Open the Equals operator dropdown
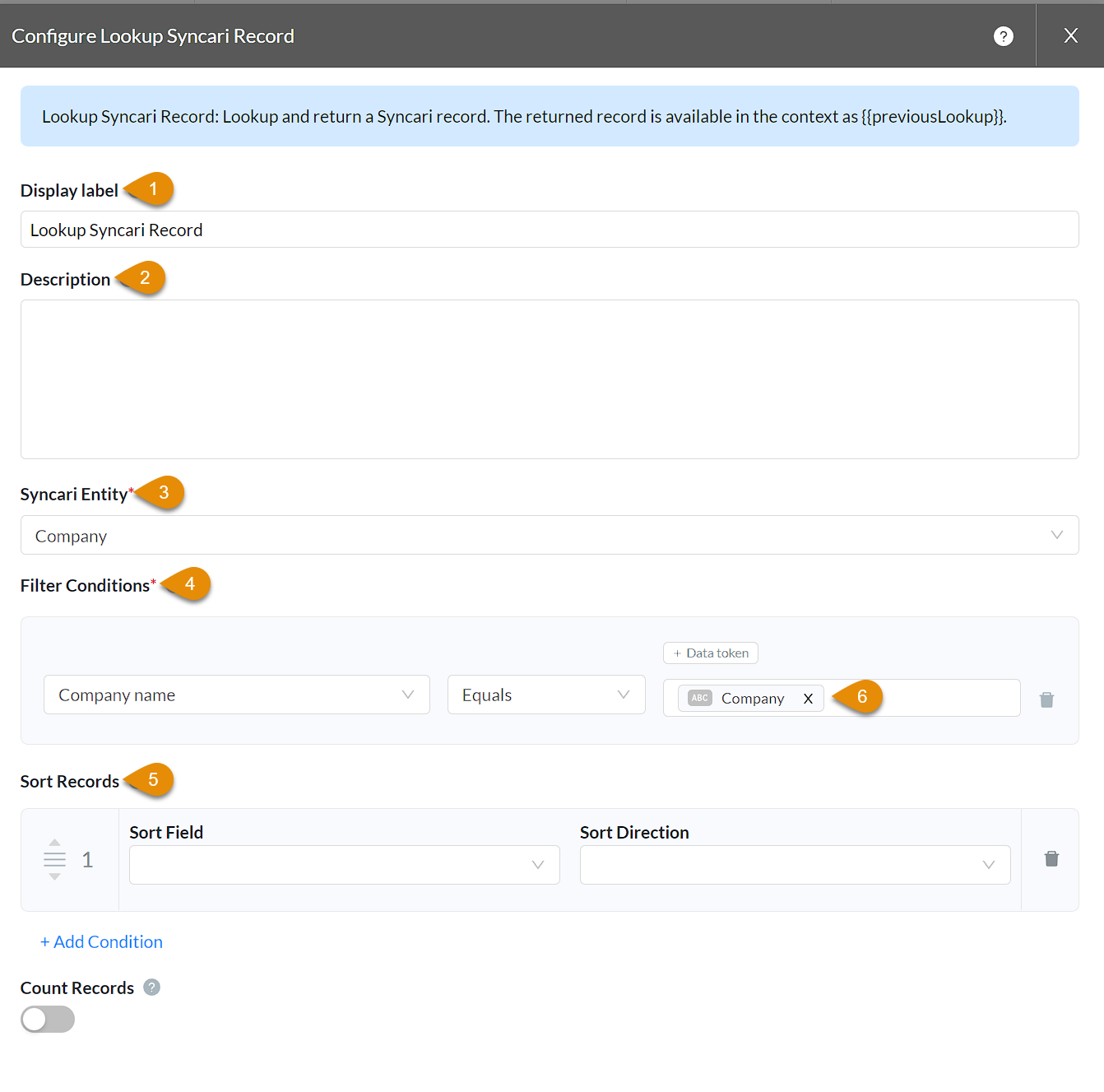This screenshot has height=1092, width=1104. coord(546,695)
